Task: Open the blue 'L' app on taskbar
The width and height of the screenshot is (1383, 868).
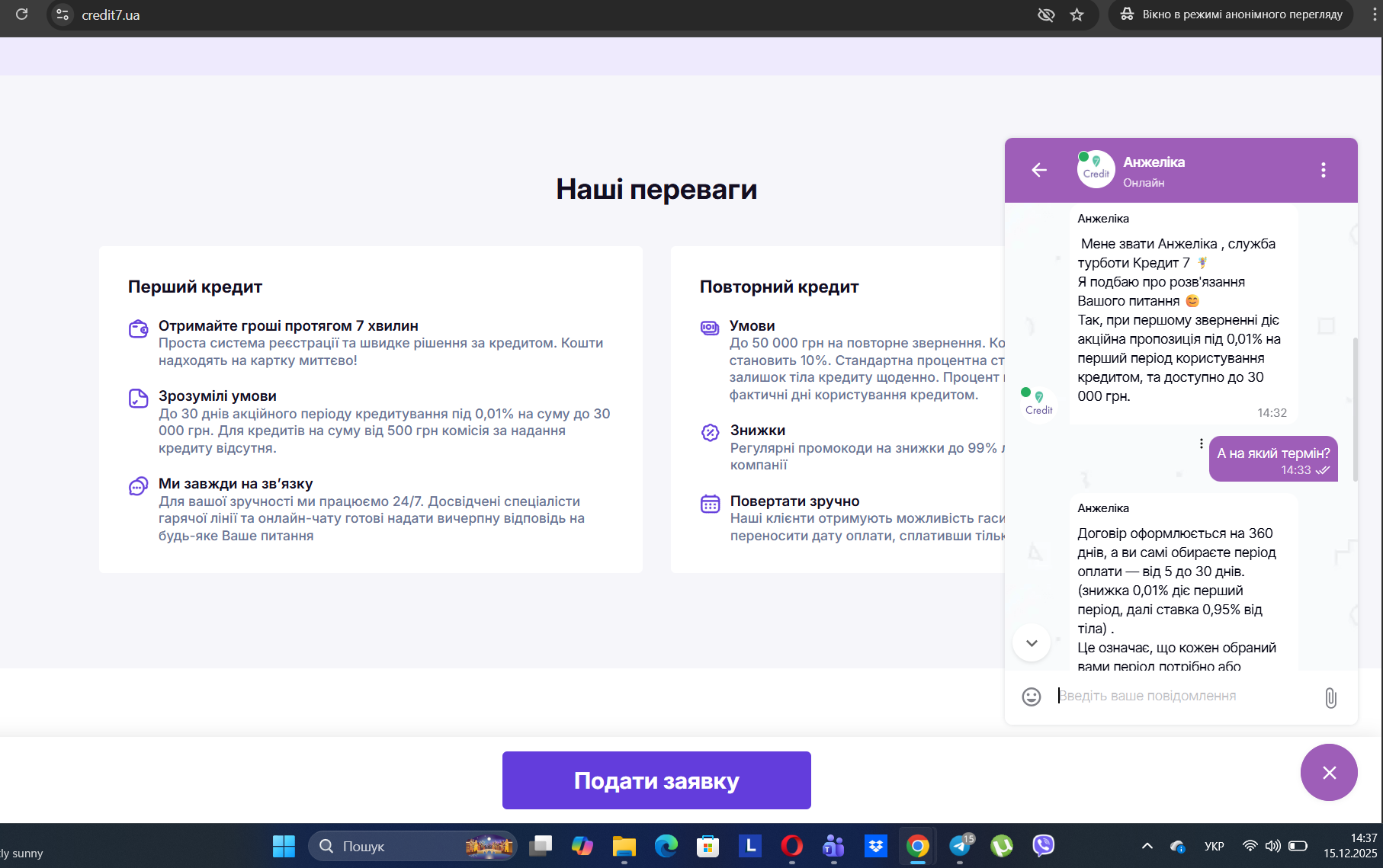Action: [750, 846]
